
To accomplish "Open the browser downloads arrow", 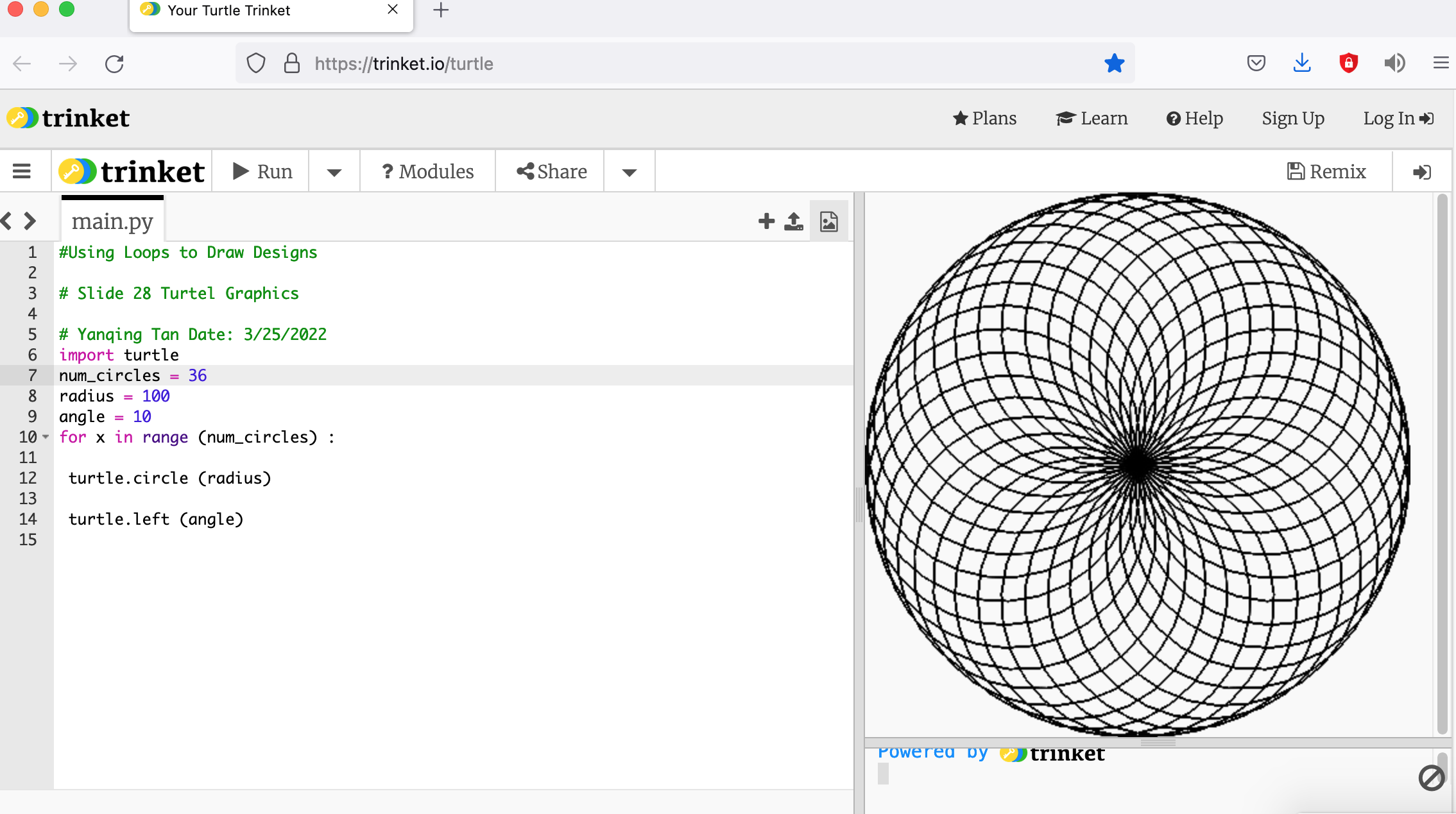I will 1302,64.
